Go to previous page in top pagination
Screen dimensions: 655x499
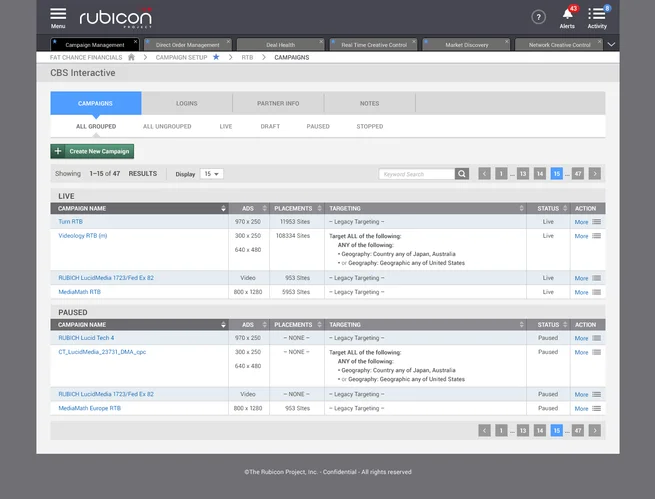(x=485, y=174)
